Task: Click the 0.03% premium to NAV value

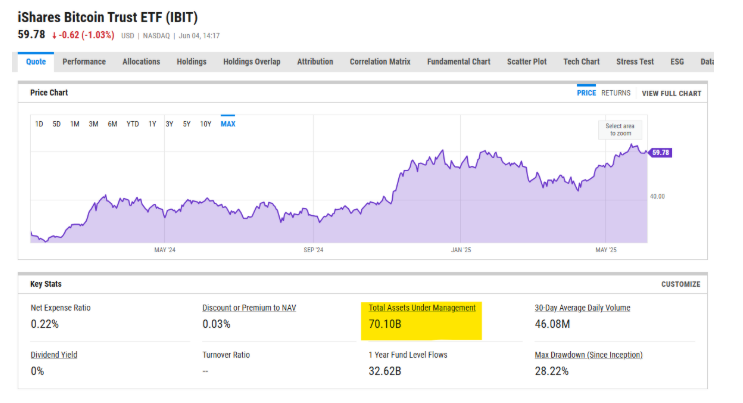Action: point(217,324)
